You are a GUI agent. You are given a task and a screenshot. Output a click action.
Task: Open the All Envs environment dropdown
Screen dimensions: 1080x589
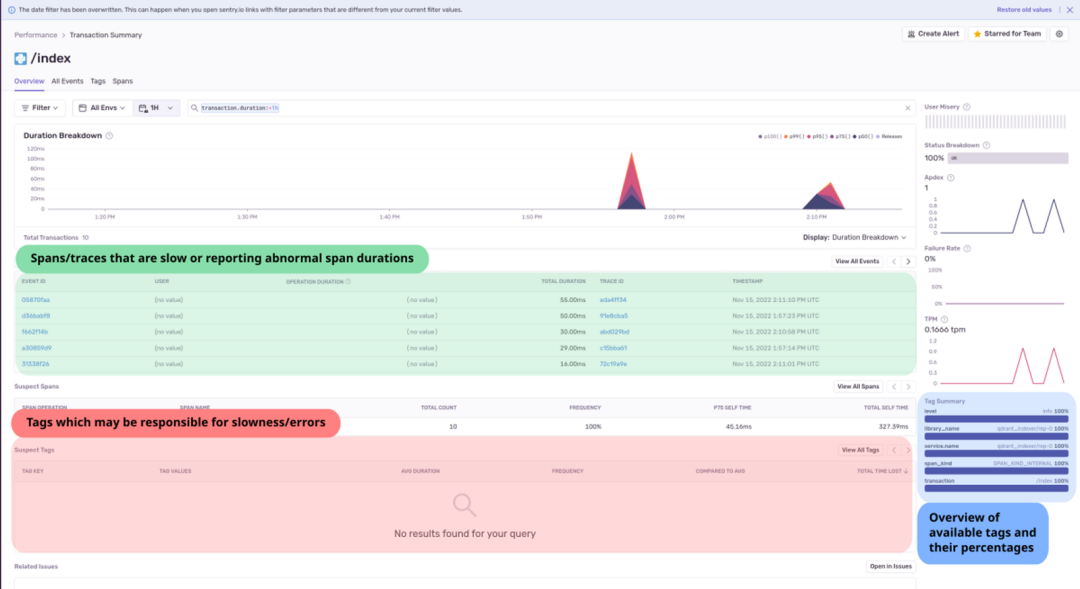coord(102,108)
